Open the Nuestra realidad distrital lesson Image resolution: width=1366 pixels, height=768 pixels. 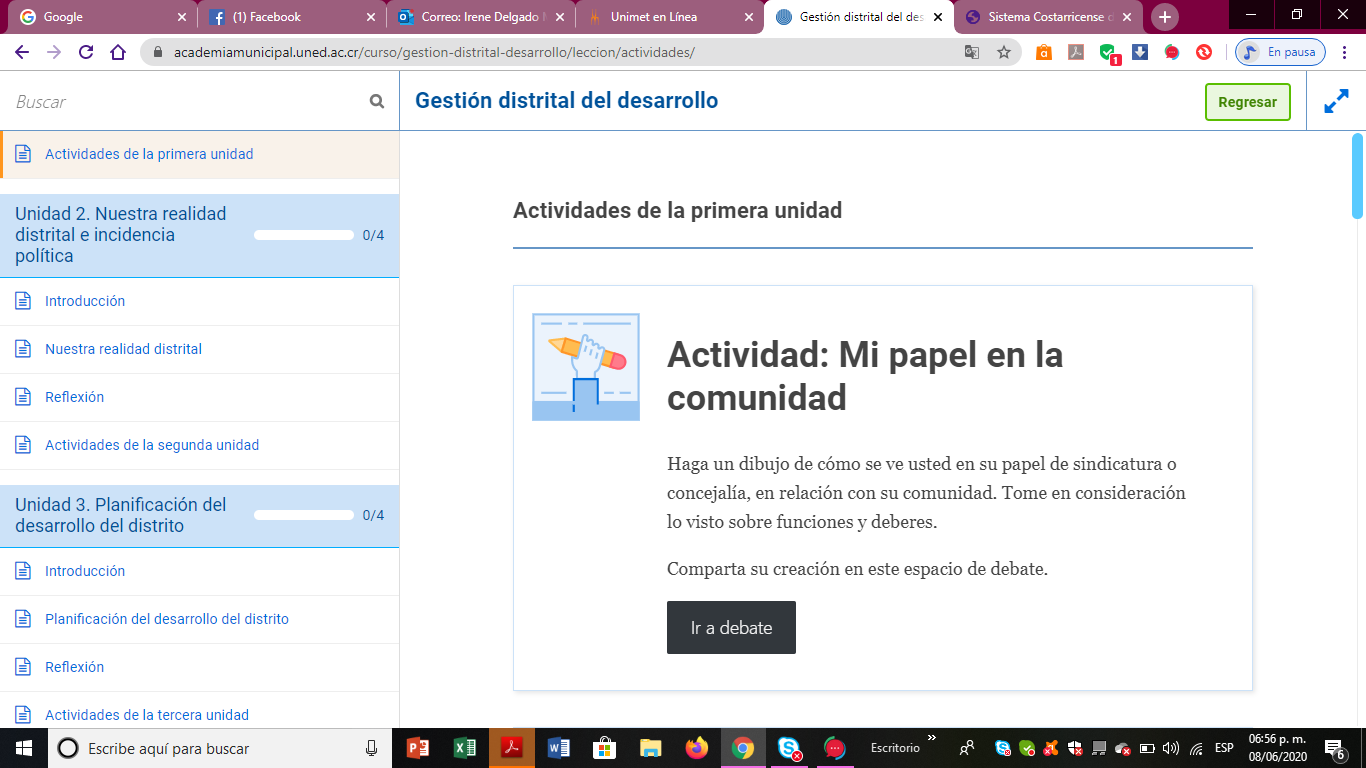(123, 349)
